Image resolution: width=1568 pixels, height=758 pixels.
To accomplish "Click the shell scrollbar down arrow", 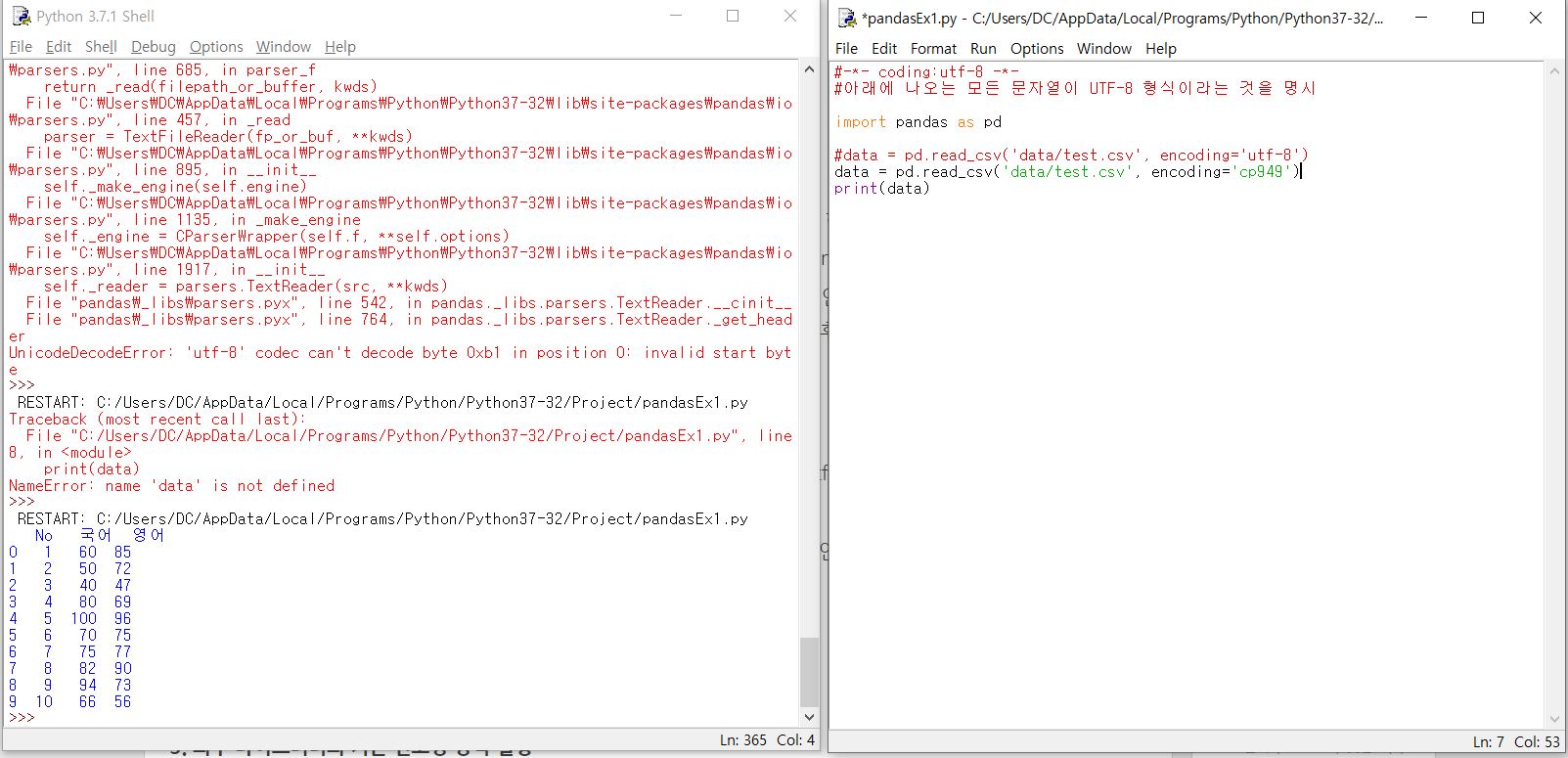I will 809,717.
